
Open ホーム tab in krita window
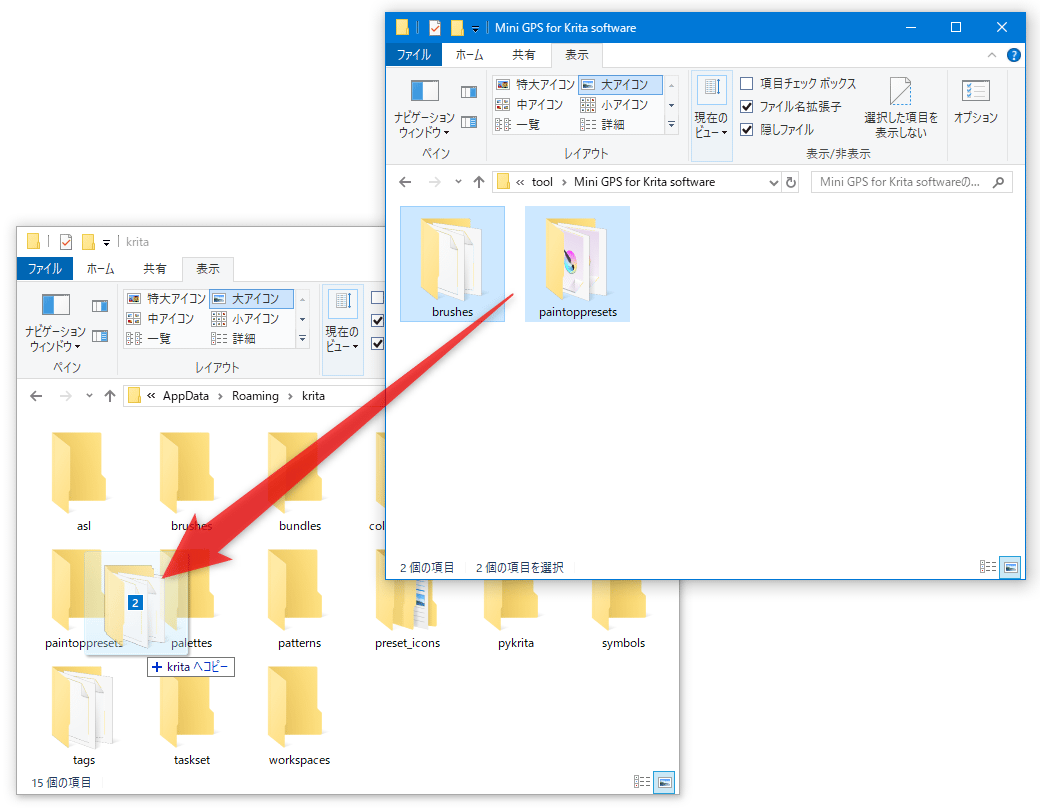pyautogui.click(x=100, y=269)
